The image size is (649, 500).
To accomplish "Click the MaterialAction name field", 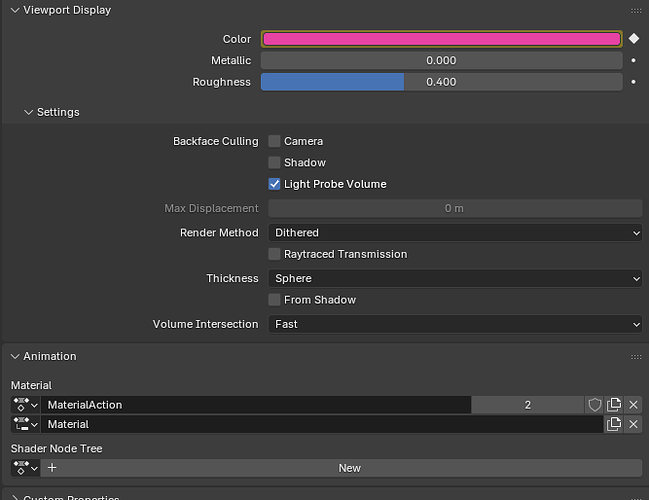I will (x=256, y=405).
